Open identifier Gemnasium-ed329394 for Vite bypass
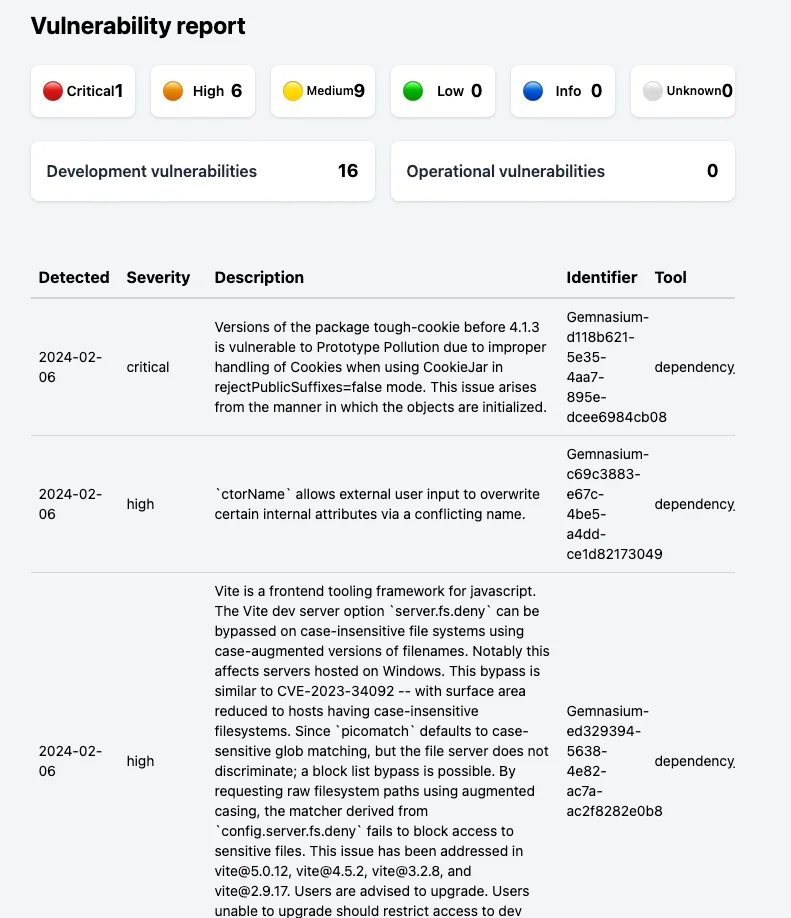The width and height of the screenshot is (791, 918). pos(607,761)
